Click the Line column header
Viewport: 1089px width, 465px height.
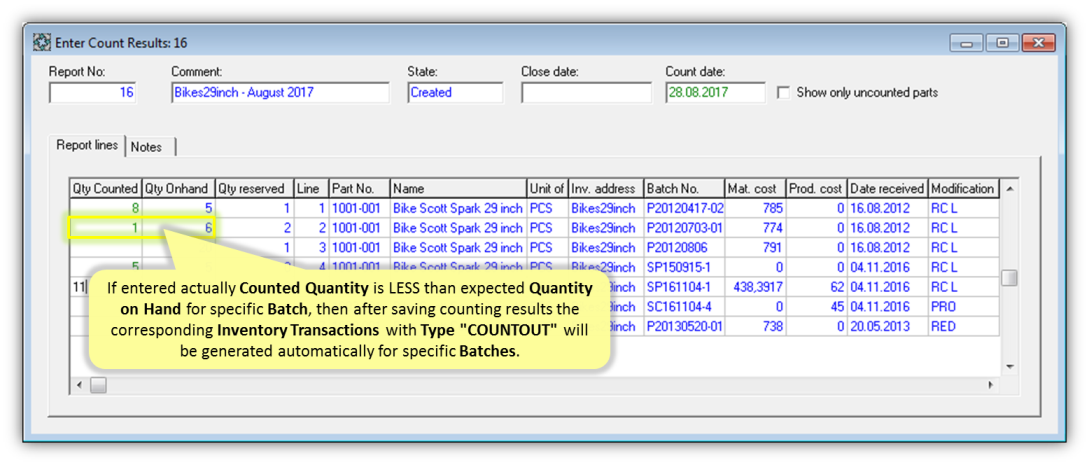[311, 188]
